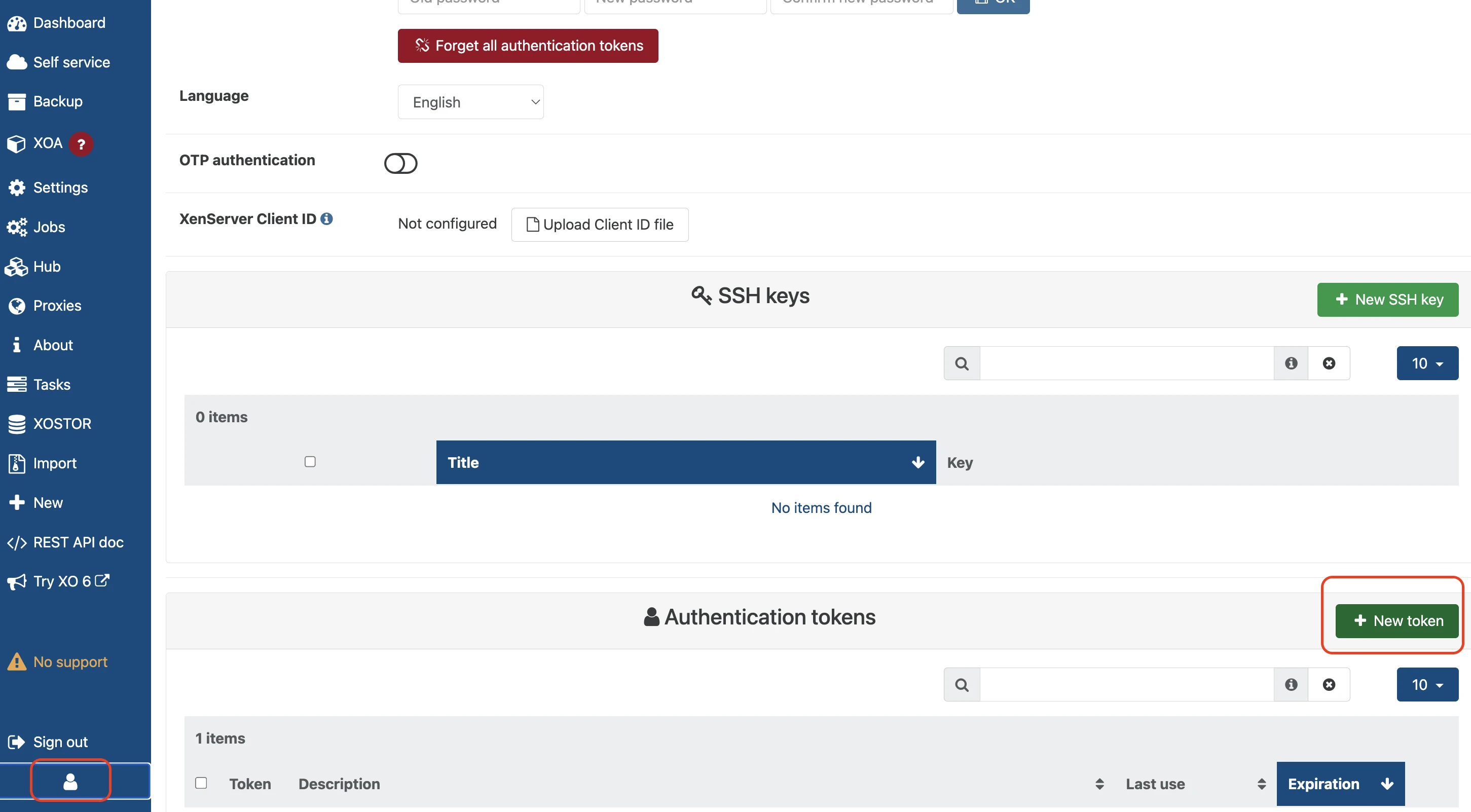Click the Hub cubes icon
Viewport: 1471px width, 812px height.
point(16,267)
